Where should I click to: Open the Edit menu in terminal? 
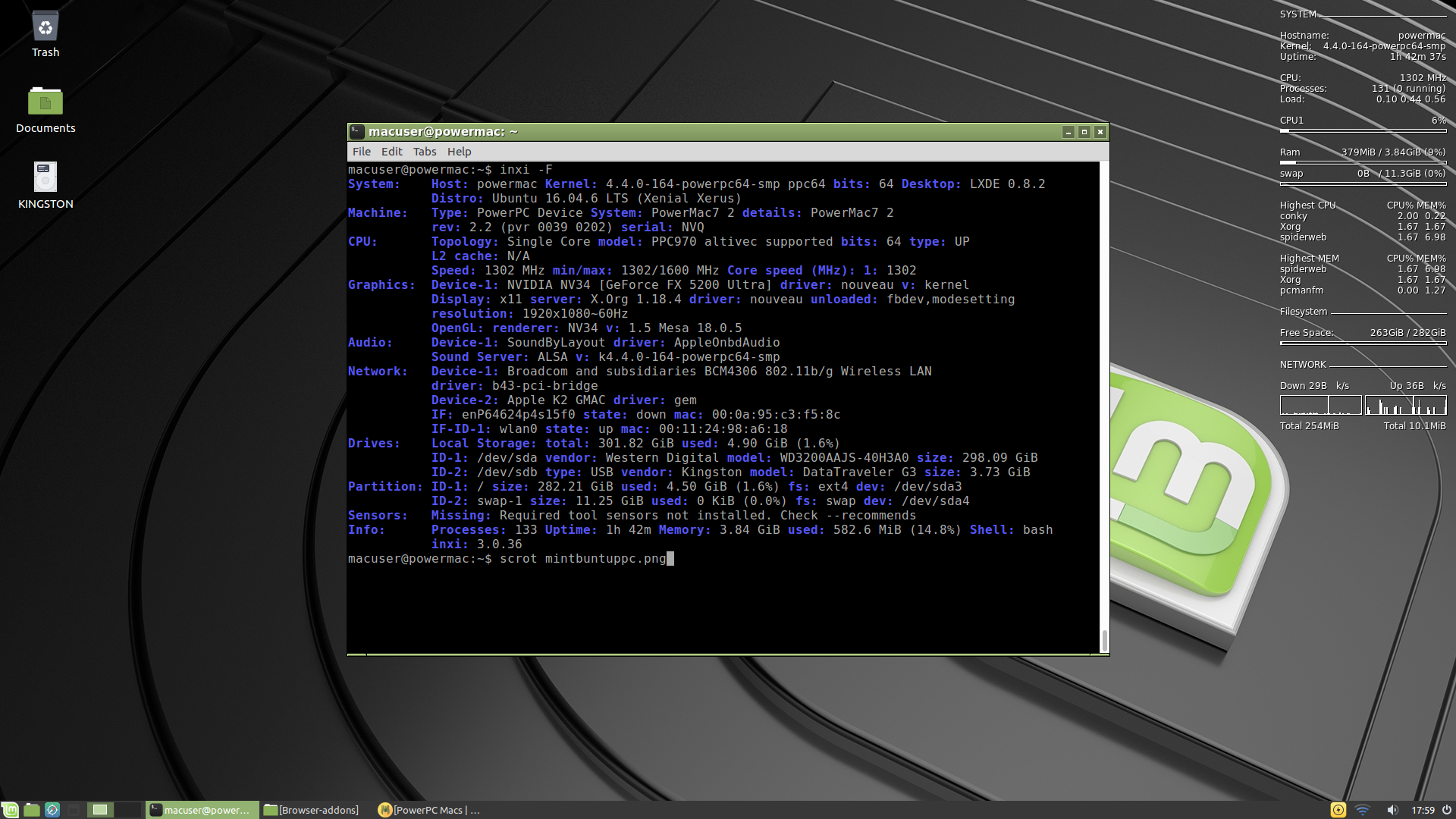[391, 152]
